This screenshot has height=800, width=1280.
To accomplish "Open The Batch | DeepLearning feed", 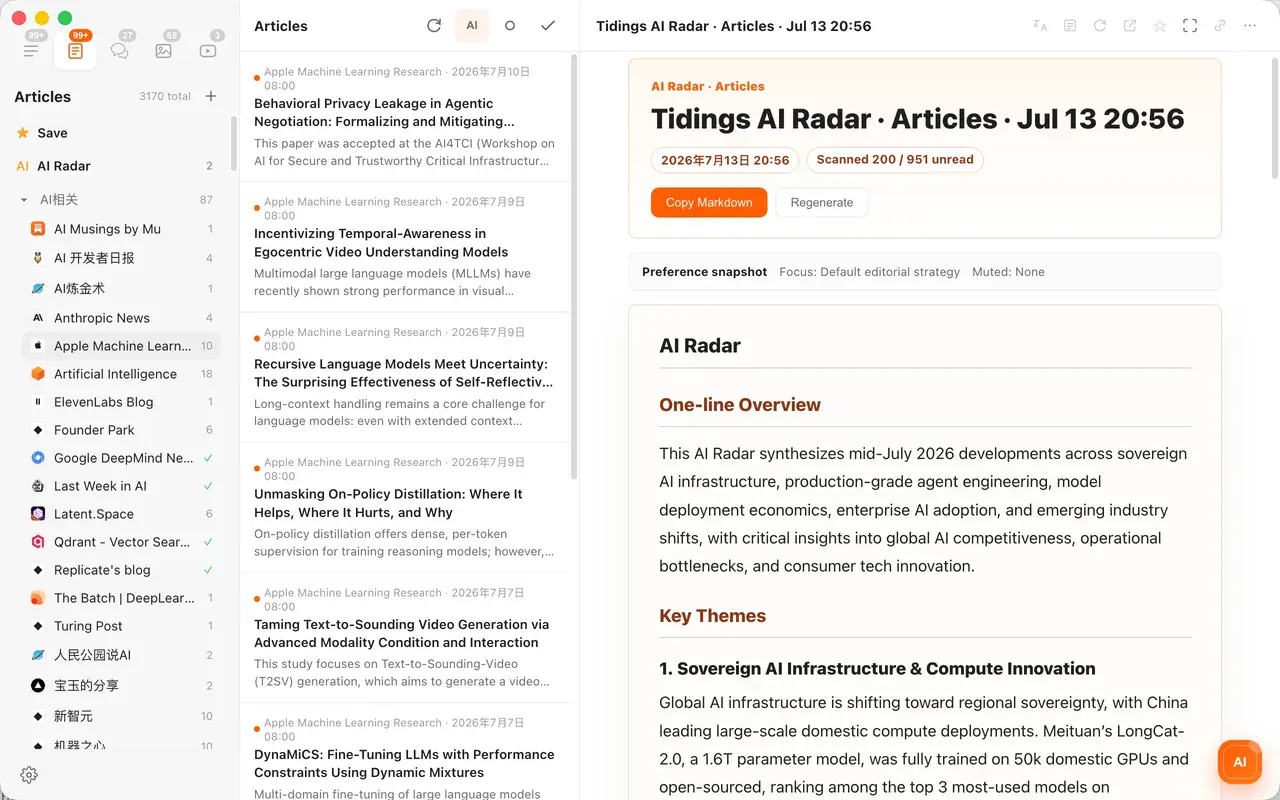I will coord(121,598).
